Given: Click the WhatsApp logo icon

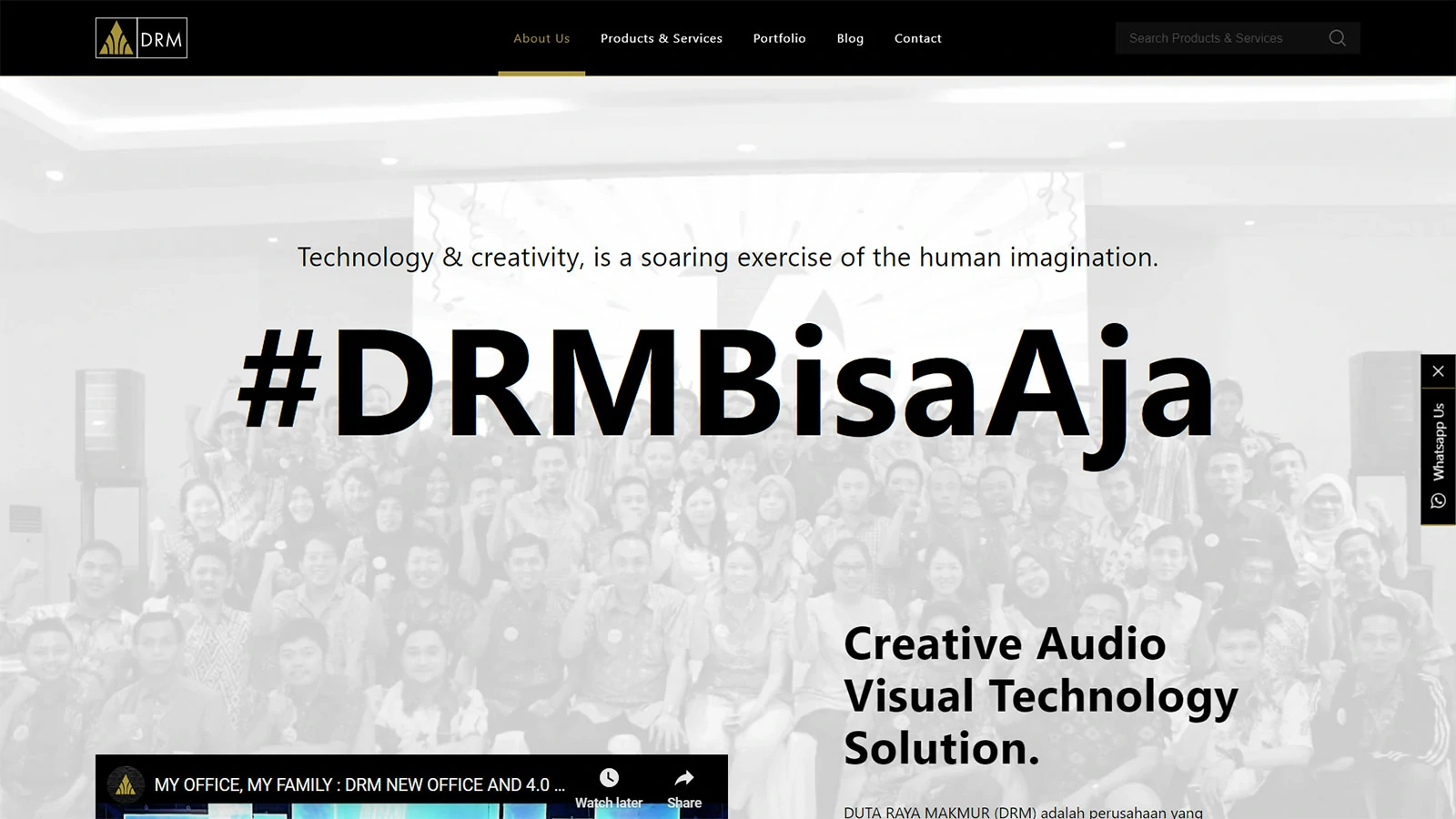Looking at the screenshot, I should click(x=1438, y=501).
